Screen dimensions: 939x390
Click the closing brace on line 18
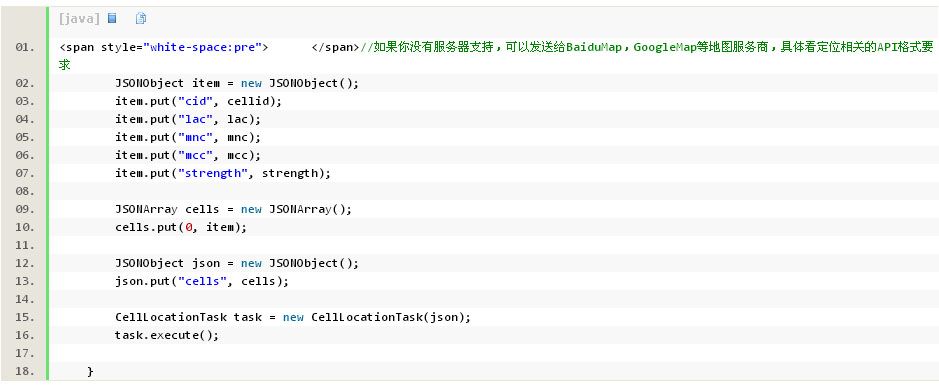(x=90, y=371)
